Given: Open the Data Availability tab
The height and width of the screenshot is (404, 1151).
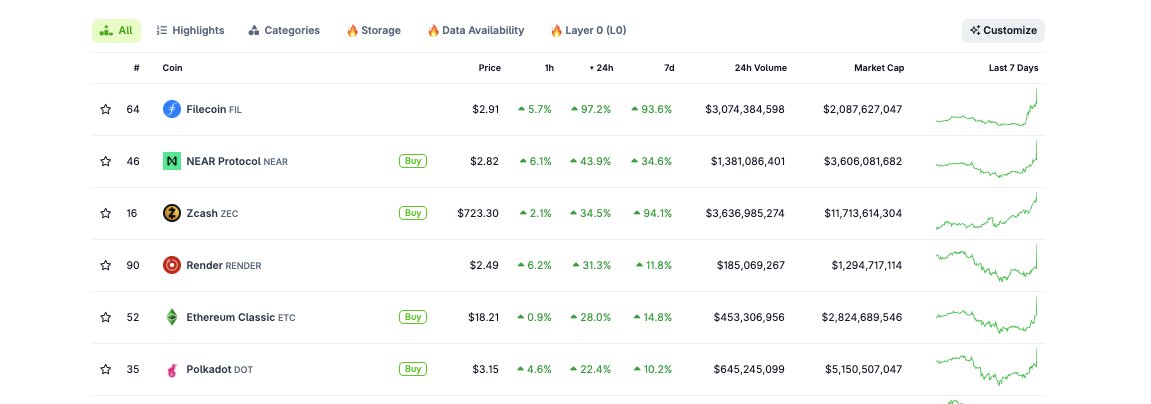Looking at the screenshot, I should pos(476,31).
